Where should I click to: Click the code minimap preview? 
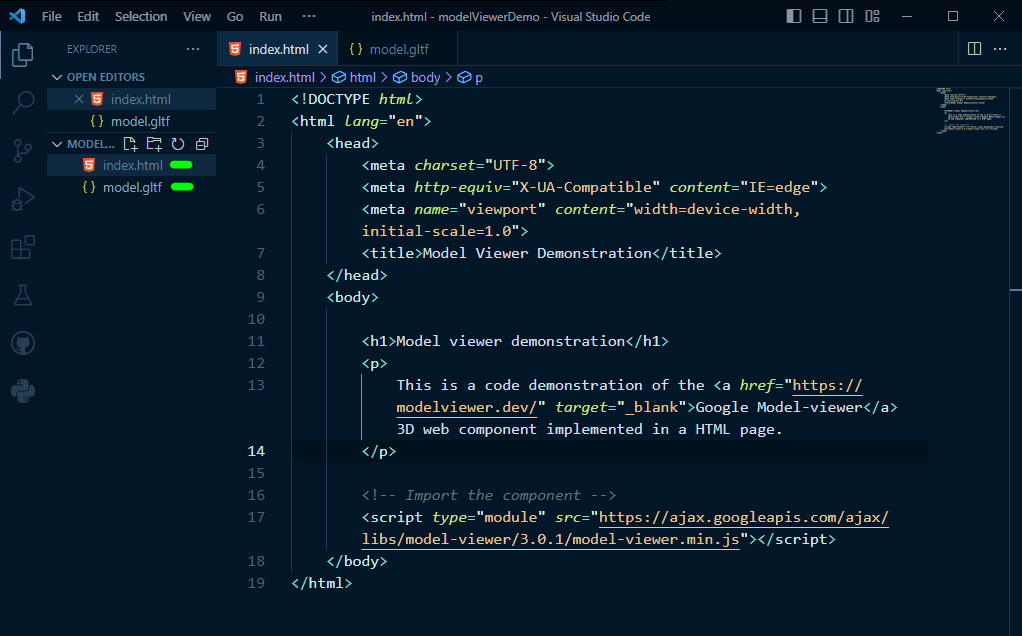(x=970, y=111)
